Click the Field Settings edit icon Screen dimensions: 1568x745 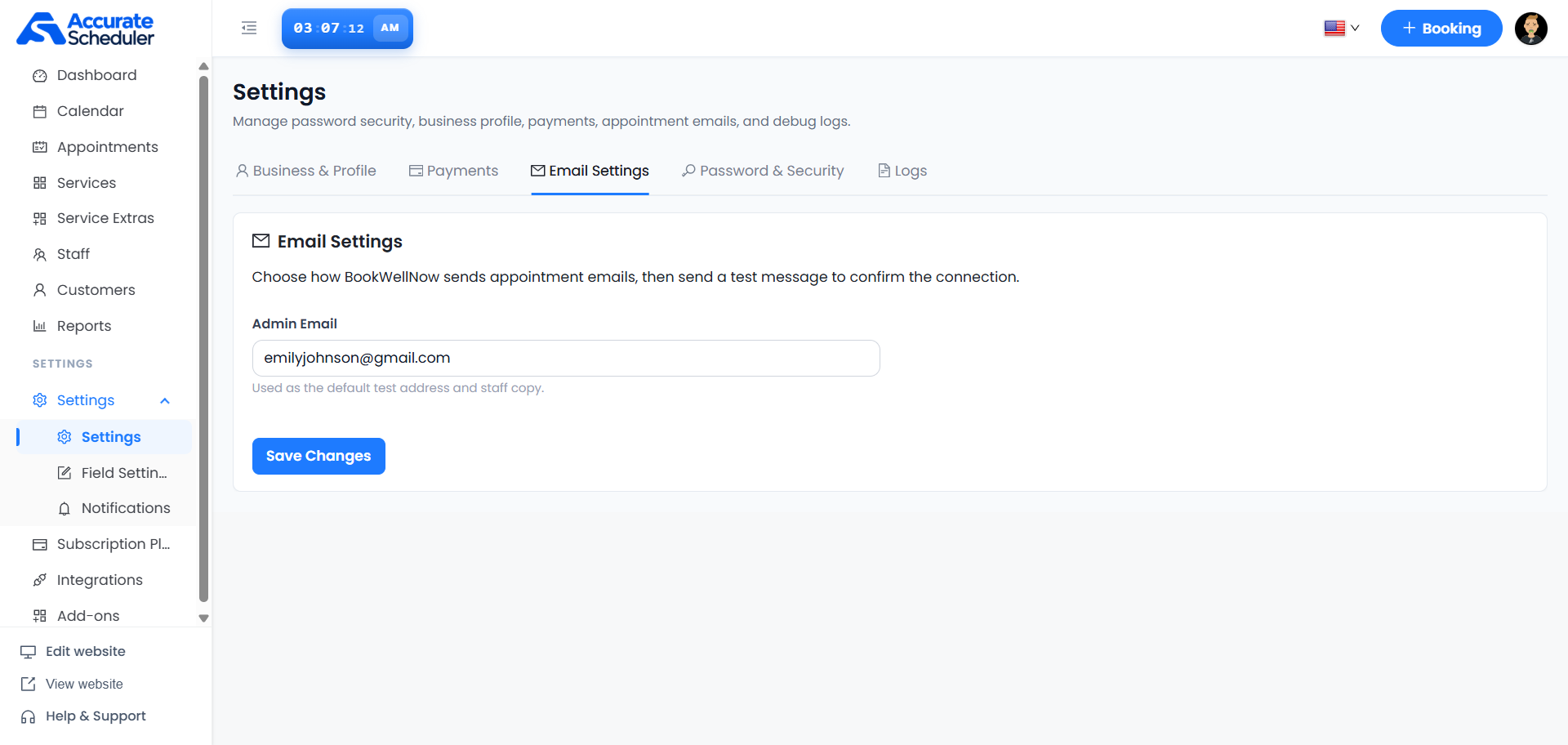(65, 473)
